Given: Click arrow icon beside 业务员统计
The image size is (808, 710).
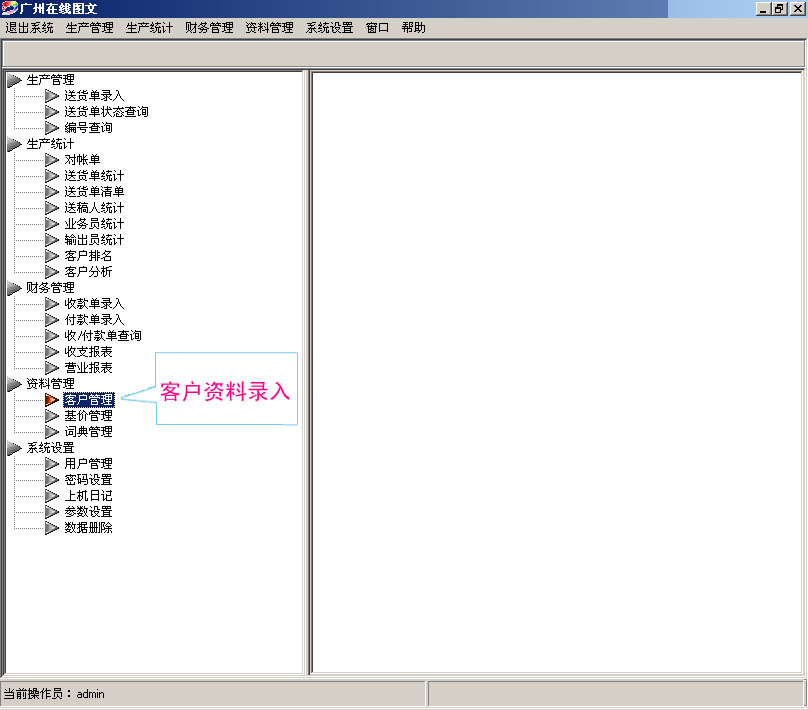Looking at the screenshot, I should [52, 224].
